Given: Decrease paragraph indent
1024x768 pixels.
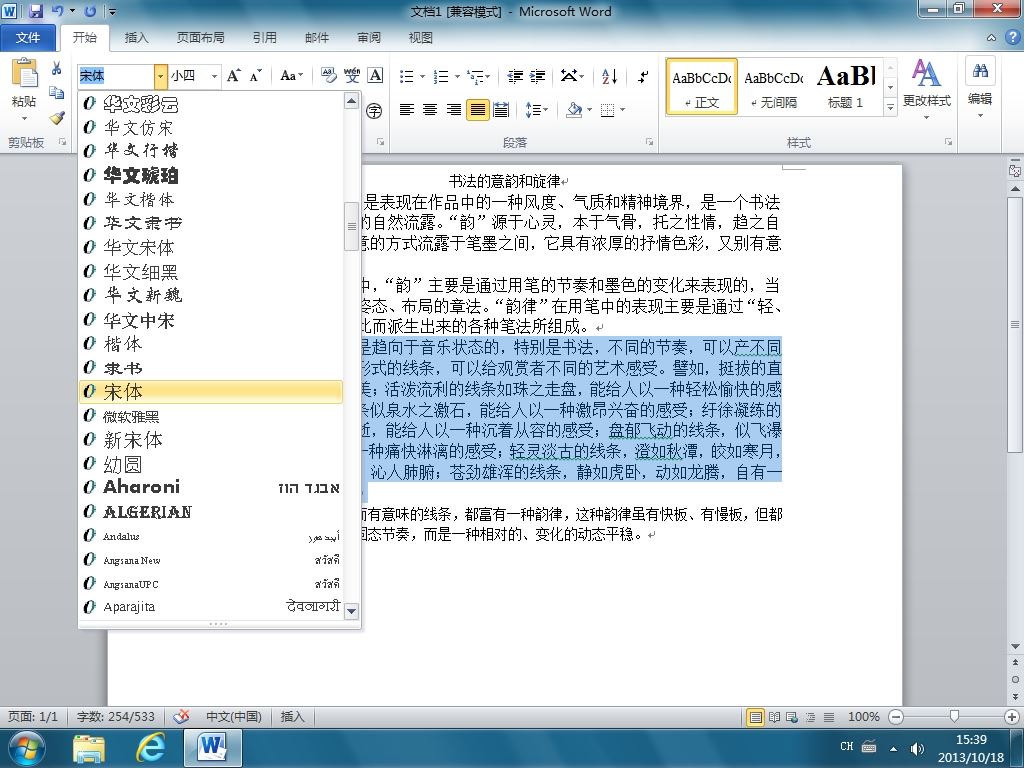Looking at the screenshot, I should 515,76.
